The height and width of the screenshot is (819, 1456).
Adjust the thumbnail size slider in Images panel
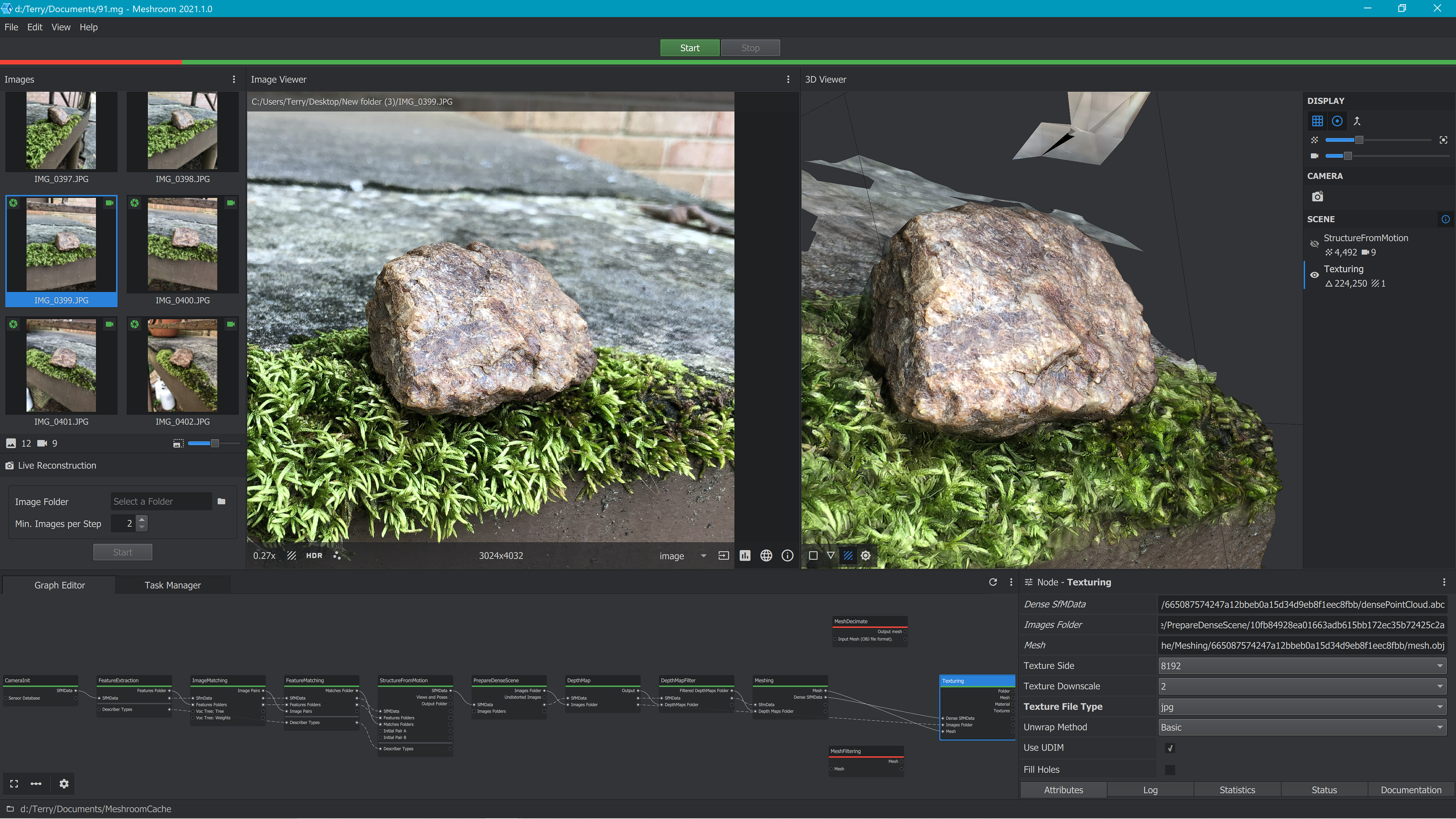click(214, 444)
